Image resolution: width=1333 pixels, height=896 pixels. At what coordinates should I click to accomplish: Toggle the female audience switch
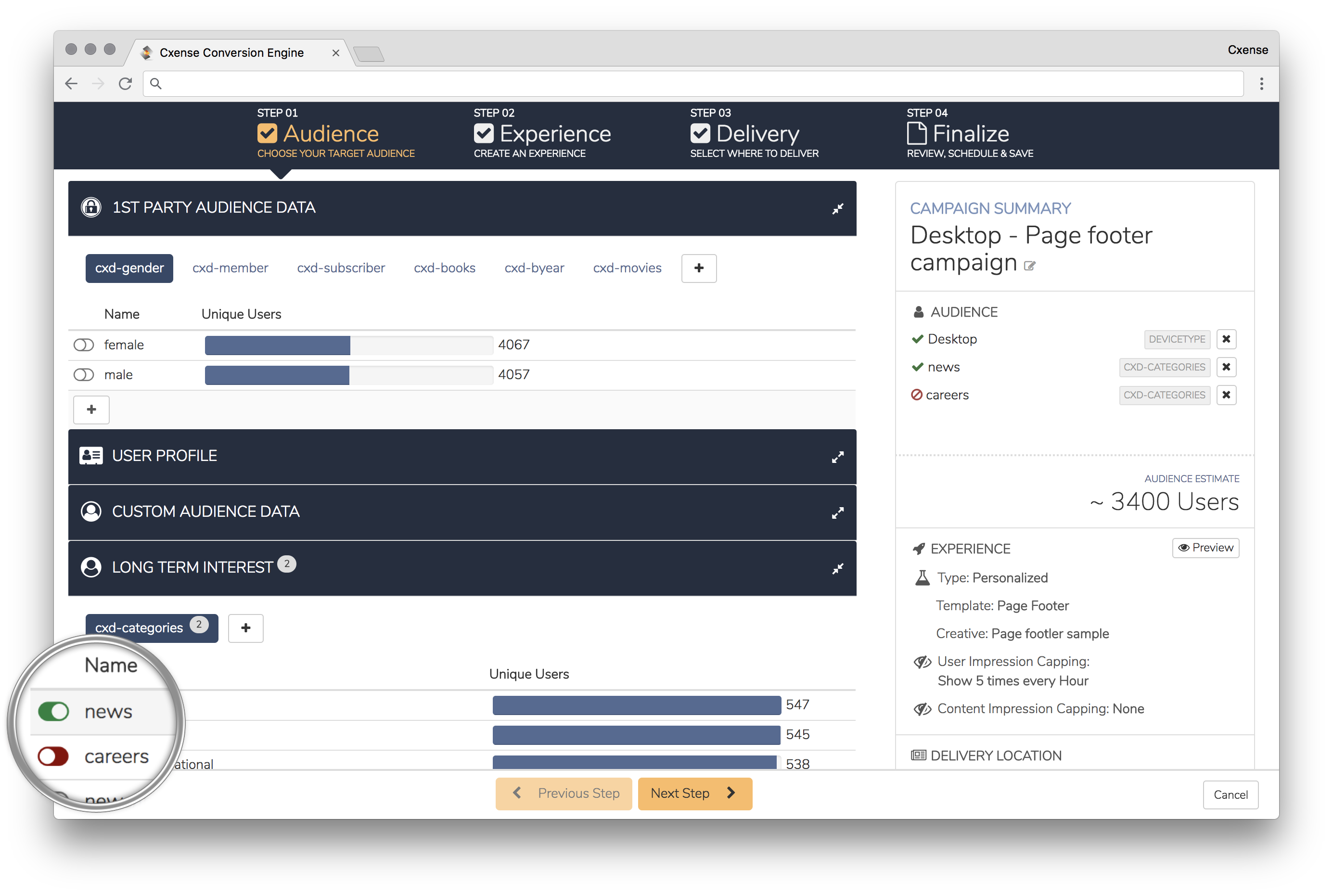[x=83, y=345]
